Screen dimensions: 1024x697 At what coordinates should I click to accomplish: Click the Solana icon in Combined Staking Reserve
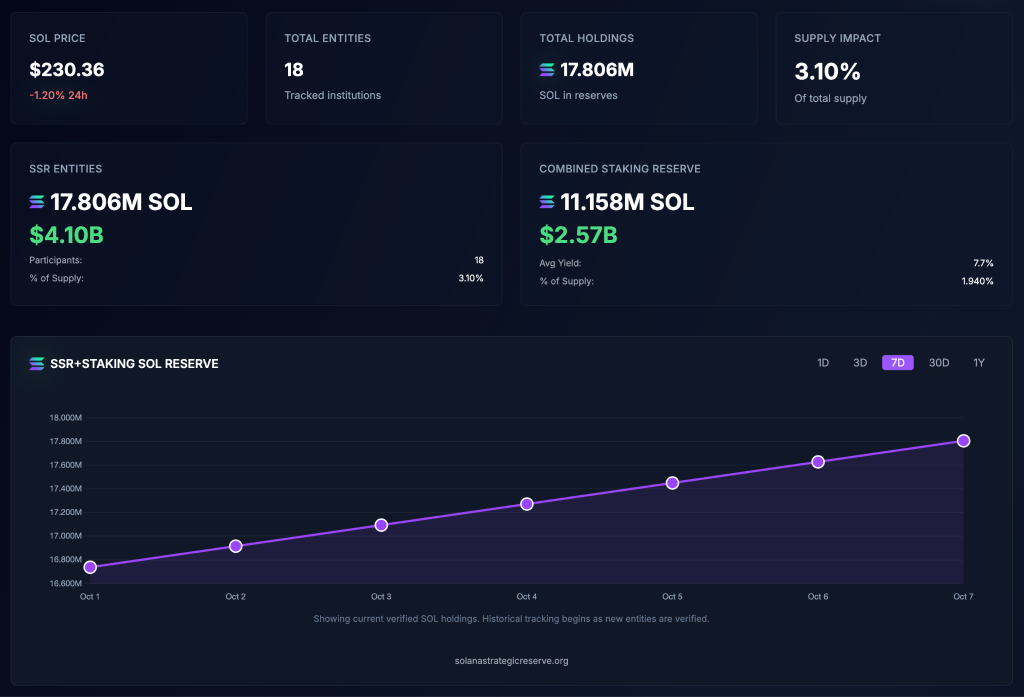tap(546, 201)
